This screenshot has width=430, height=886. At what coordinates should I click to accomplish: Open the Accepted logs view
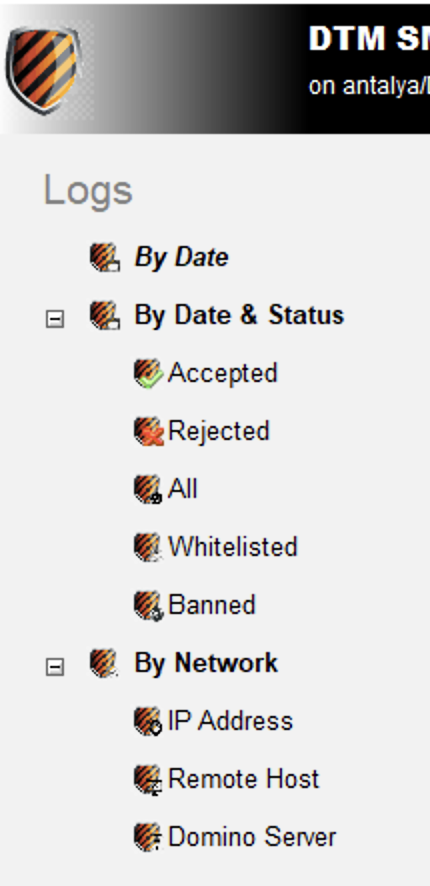pos(223,373)
